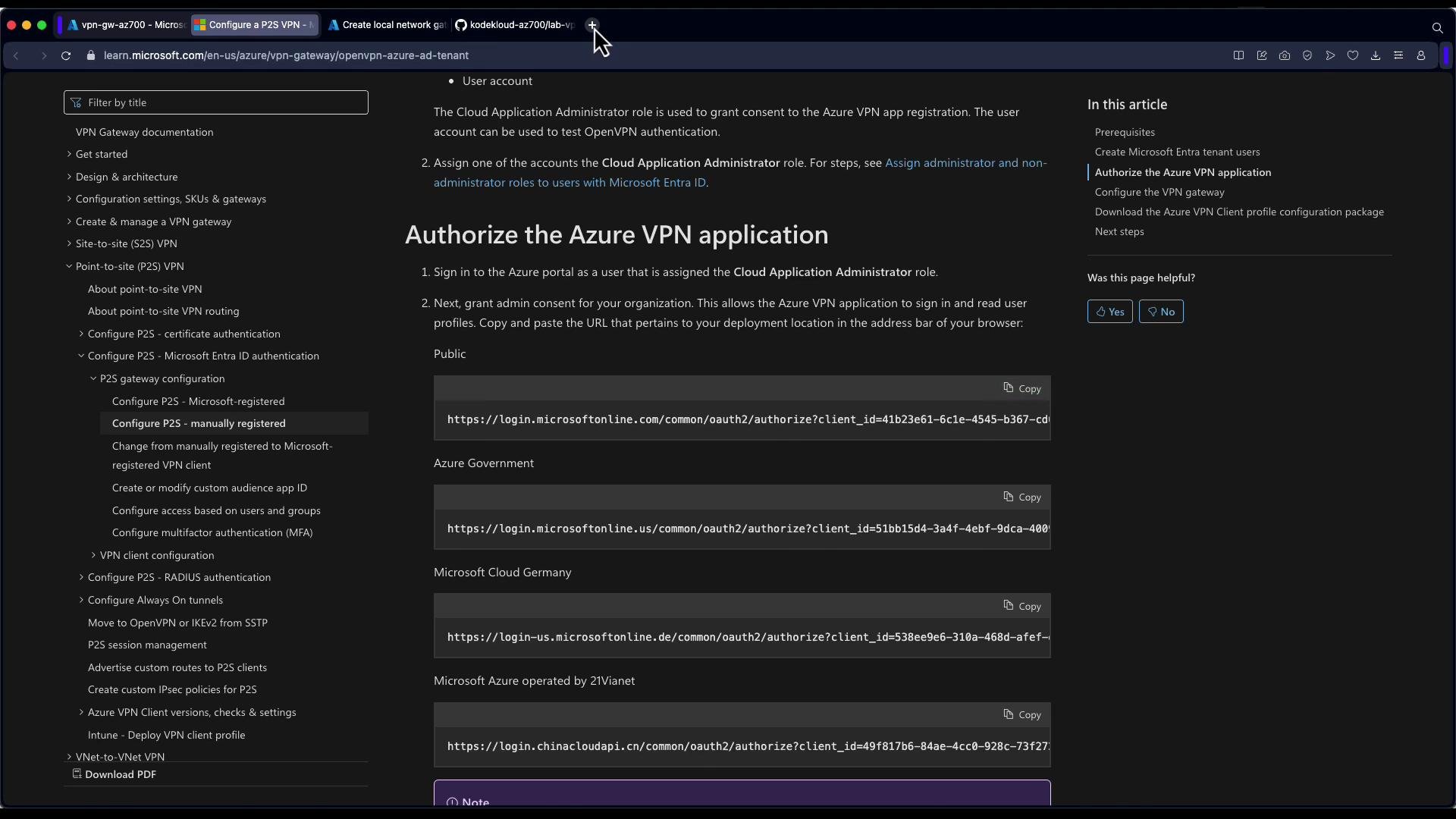Copy the 21Vianet authorize URL
The image size is (1456, 819).
click(1022, 715)
